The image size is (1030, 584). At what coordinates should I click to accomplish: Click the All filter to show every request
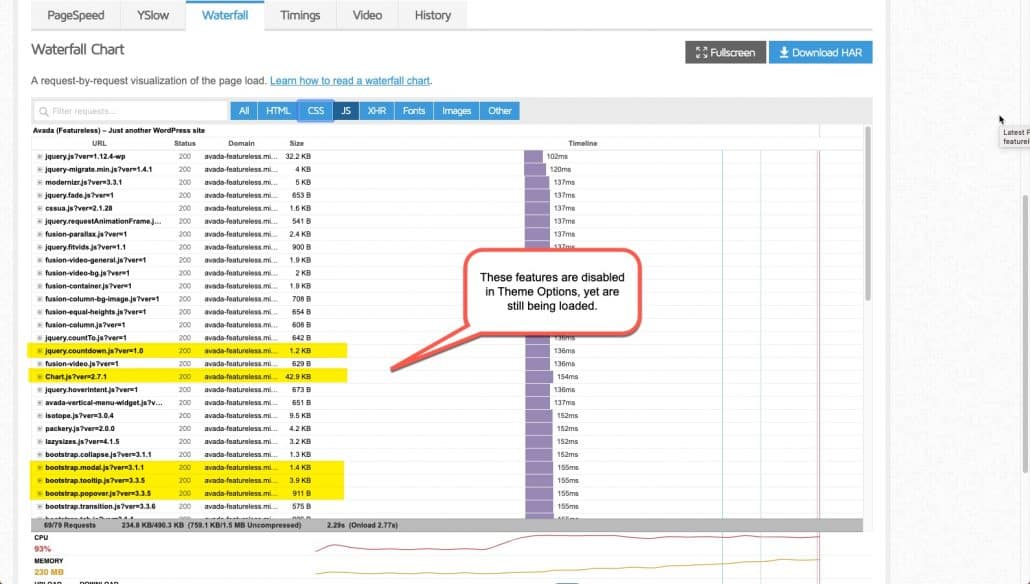tap(243, 110)
